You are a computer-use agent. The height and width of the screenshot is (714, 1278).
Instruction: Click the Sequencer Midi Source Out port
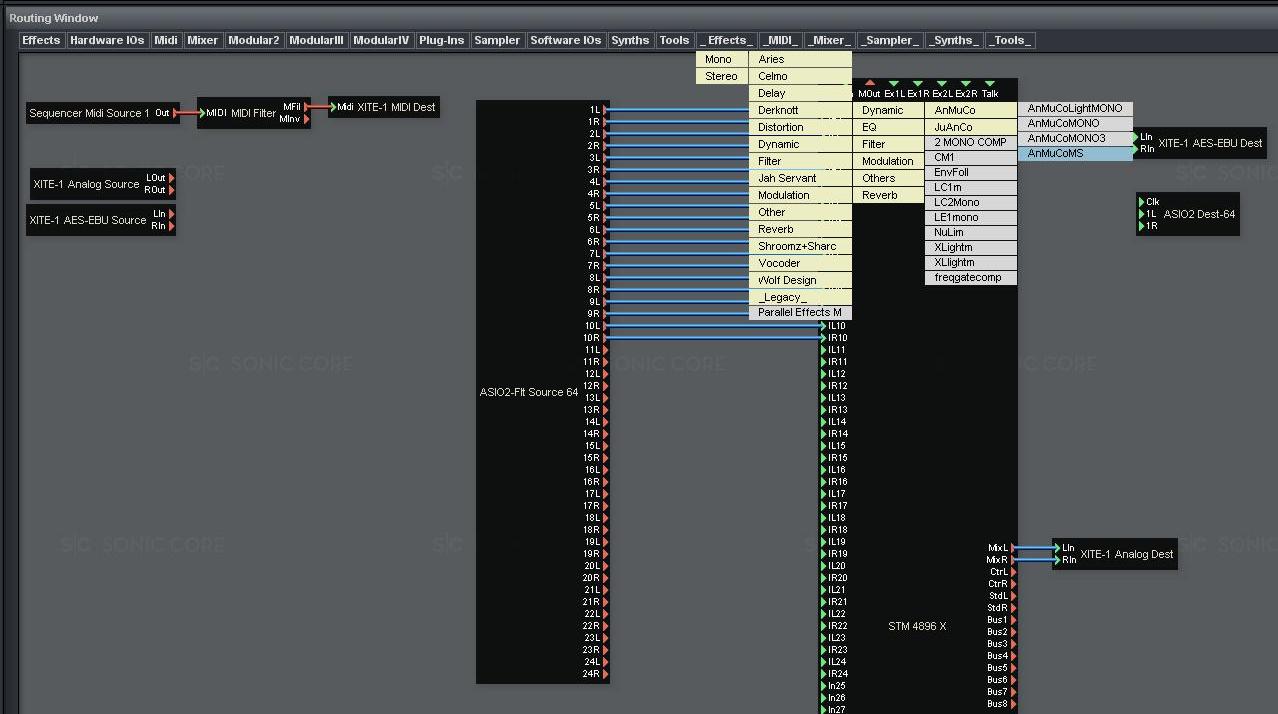click(x=176, y=114)
